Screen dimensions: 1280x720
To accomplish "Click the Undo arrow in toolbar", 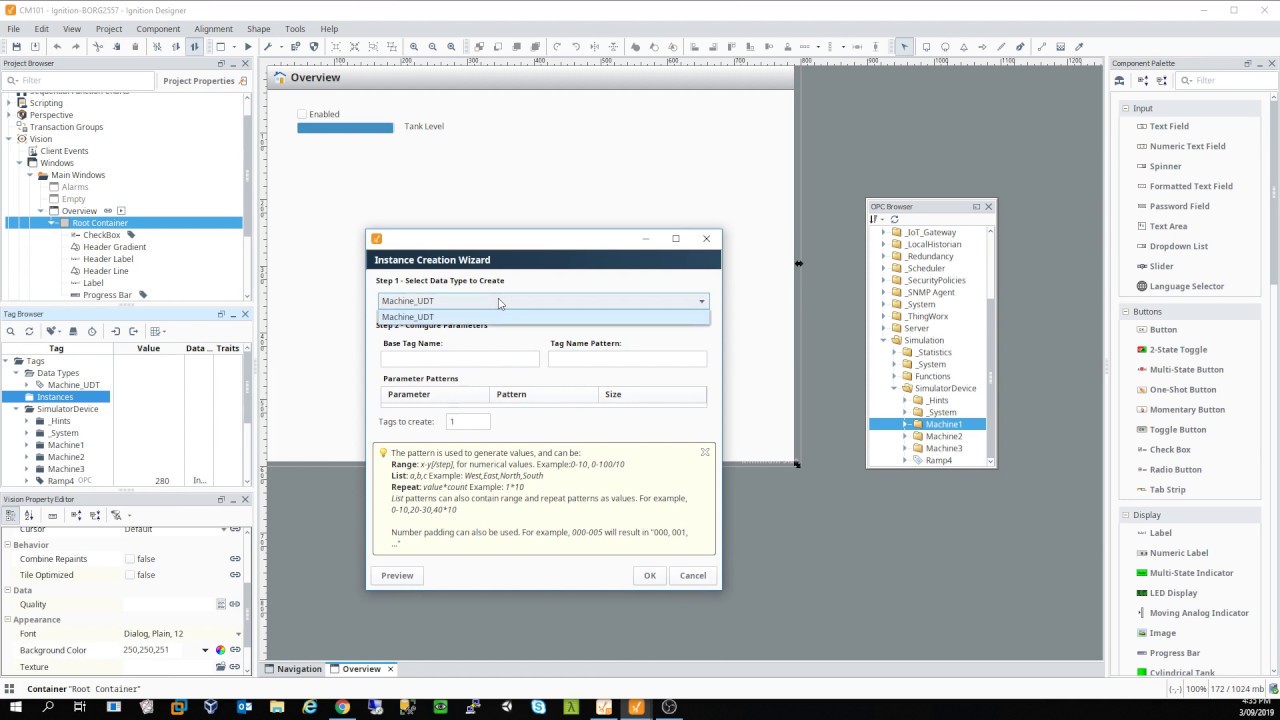I will [x=57, y=46].
